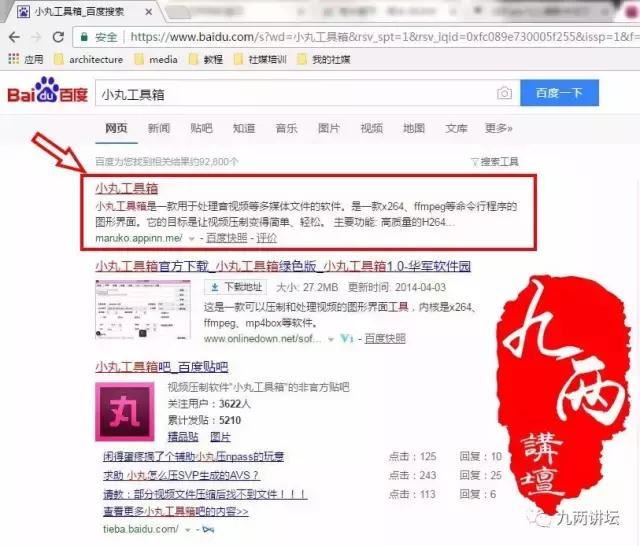Viewport: 640px width, 546px height.
Task: Open the apps grid icon in bookmarks bar
Action: [x=13, y=59]
